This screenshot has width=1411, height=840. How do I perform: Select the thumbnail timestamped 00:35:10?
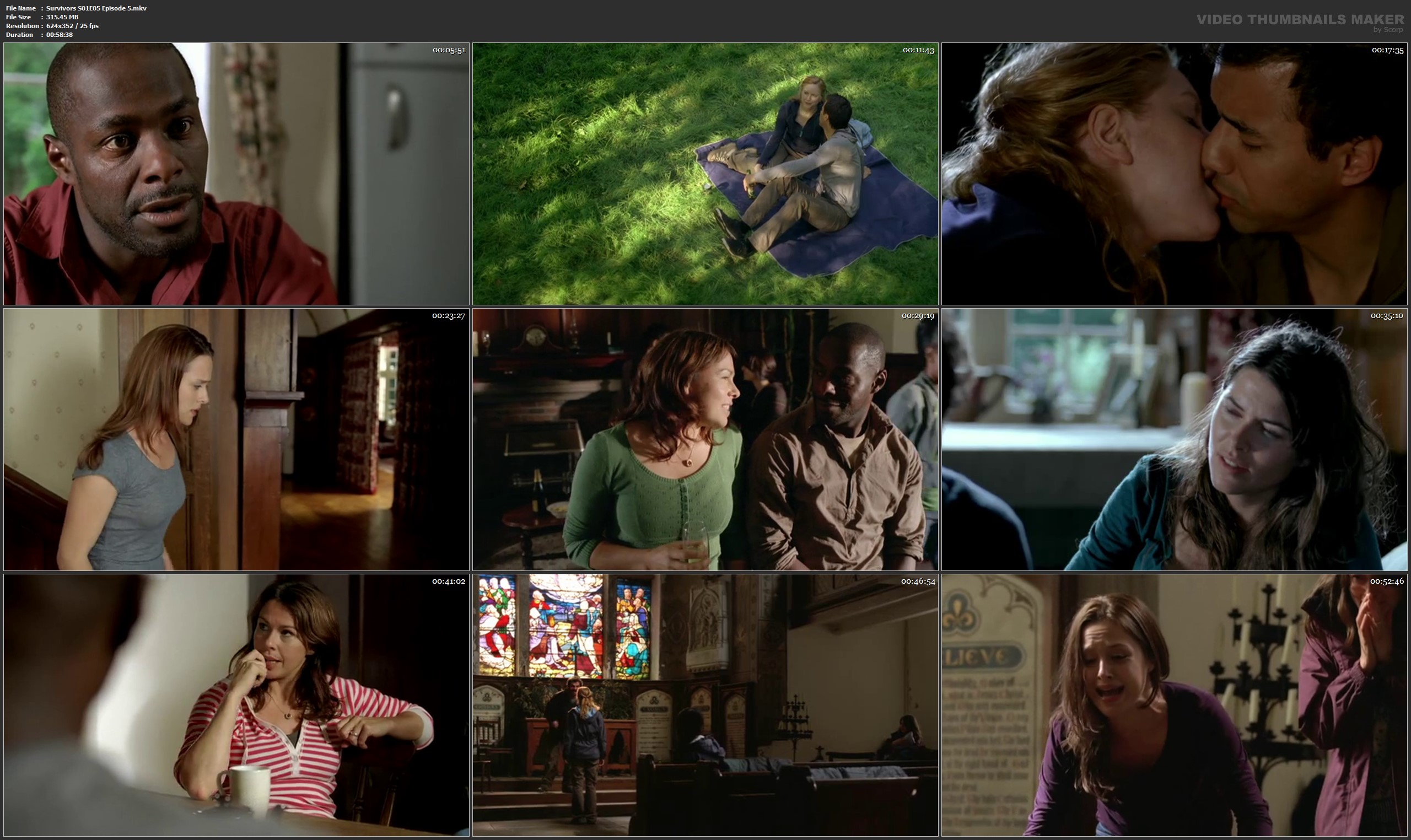click(x=1175, y=439)
